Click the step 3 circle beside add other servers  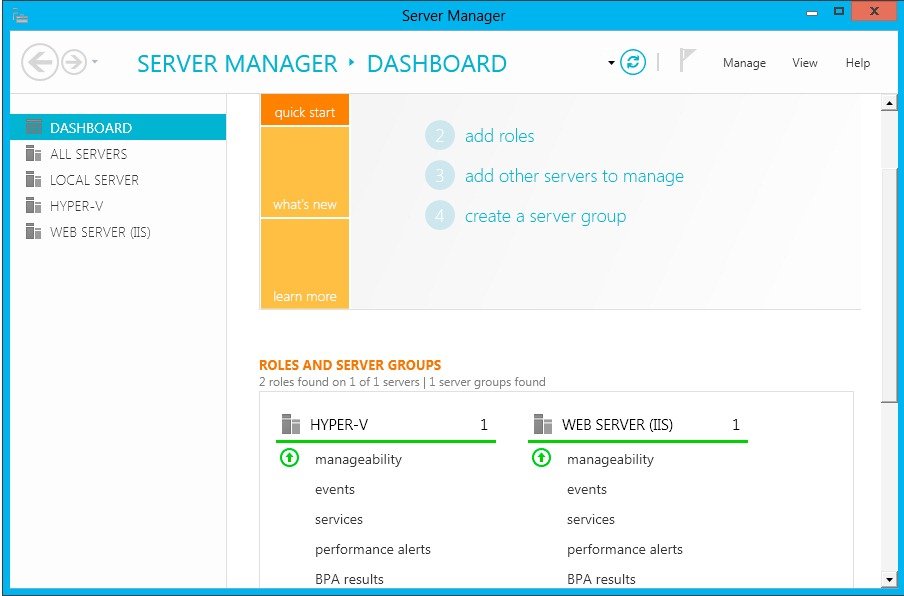440,175
